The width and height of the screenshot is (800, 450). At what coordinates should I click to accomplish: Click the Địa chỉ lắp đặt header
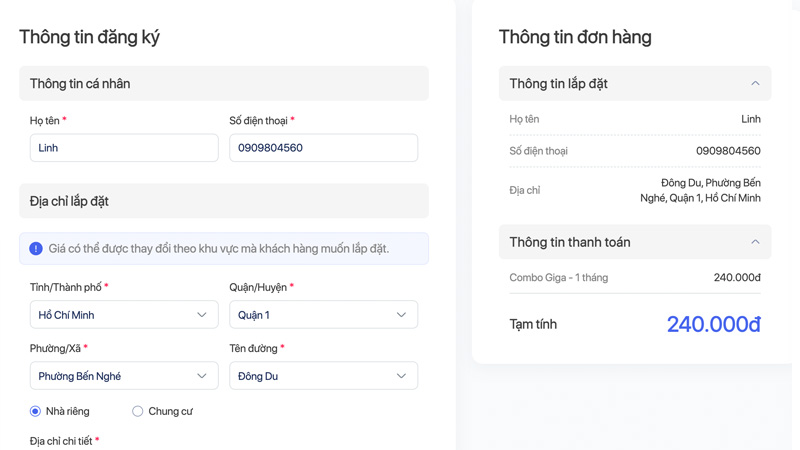pos(224,201)
